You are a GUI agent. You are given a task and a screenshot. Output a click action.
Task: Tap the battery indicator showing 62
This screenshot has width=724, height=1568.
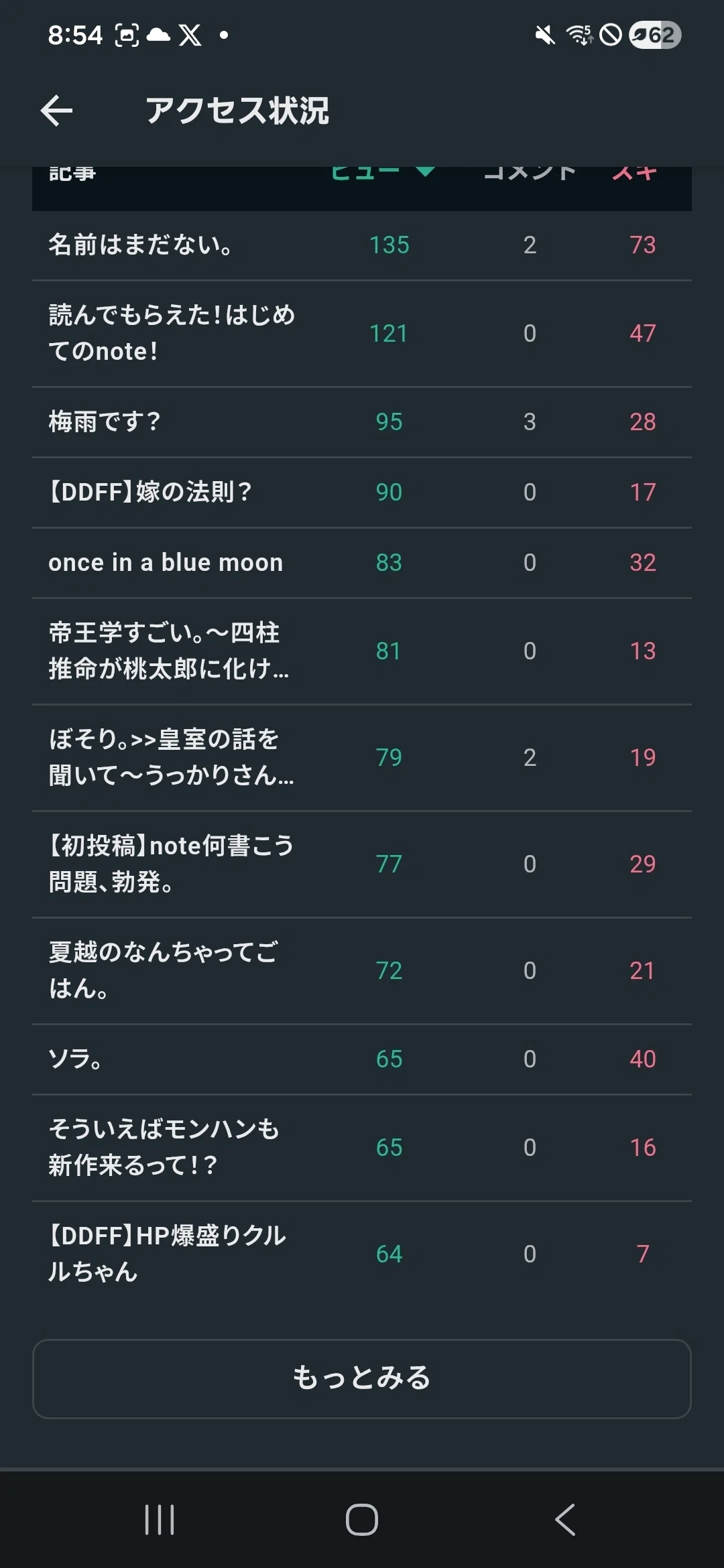tap(655, 35)
